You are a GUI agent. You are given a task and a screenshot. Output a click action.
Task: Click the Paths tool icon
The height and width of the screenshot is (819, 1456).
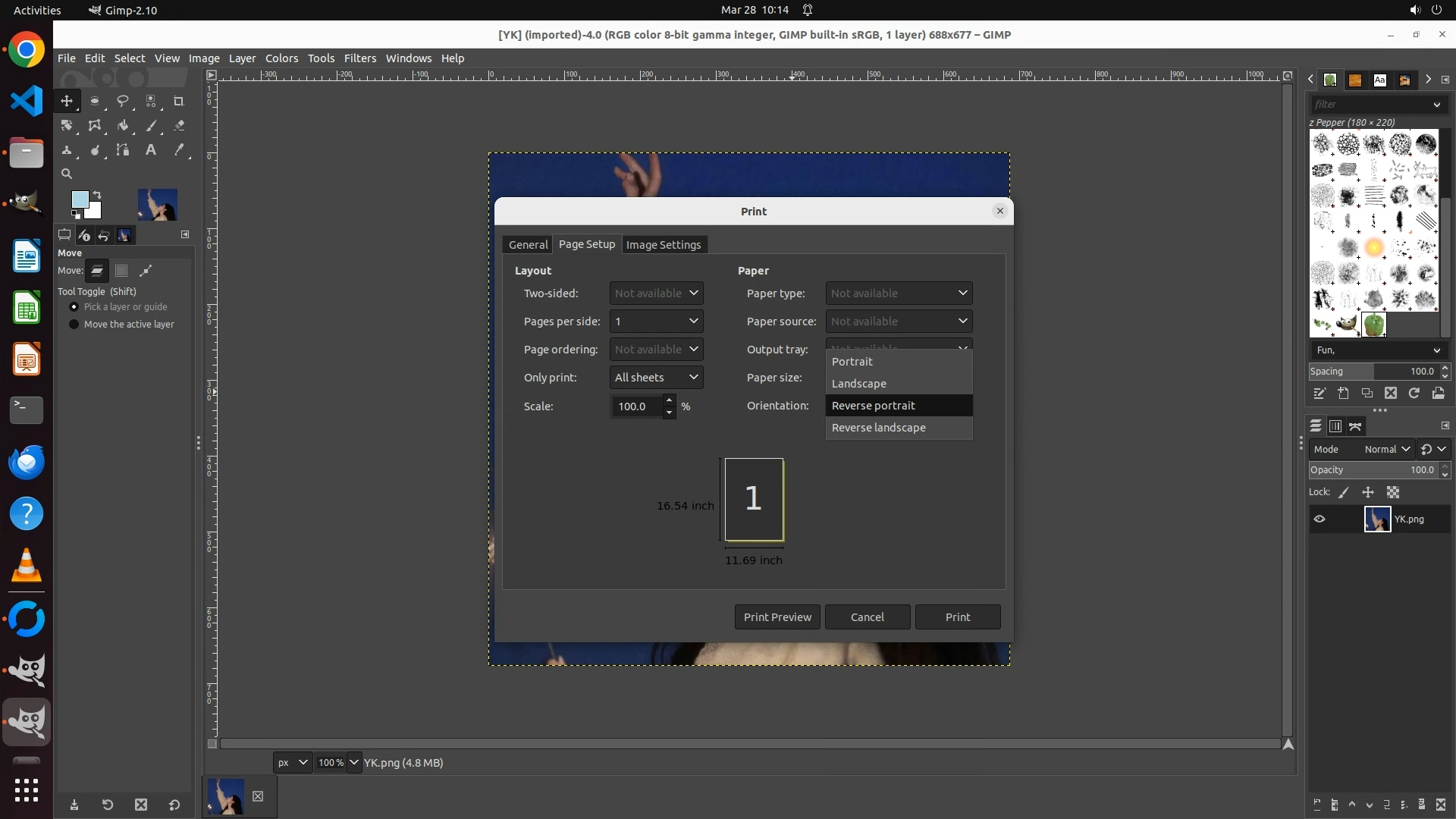pyautogui.click(x=123, y=150)
